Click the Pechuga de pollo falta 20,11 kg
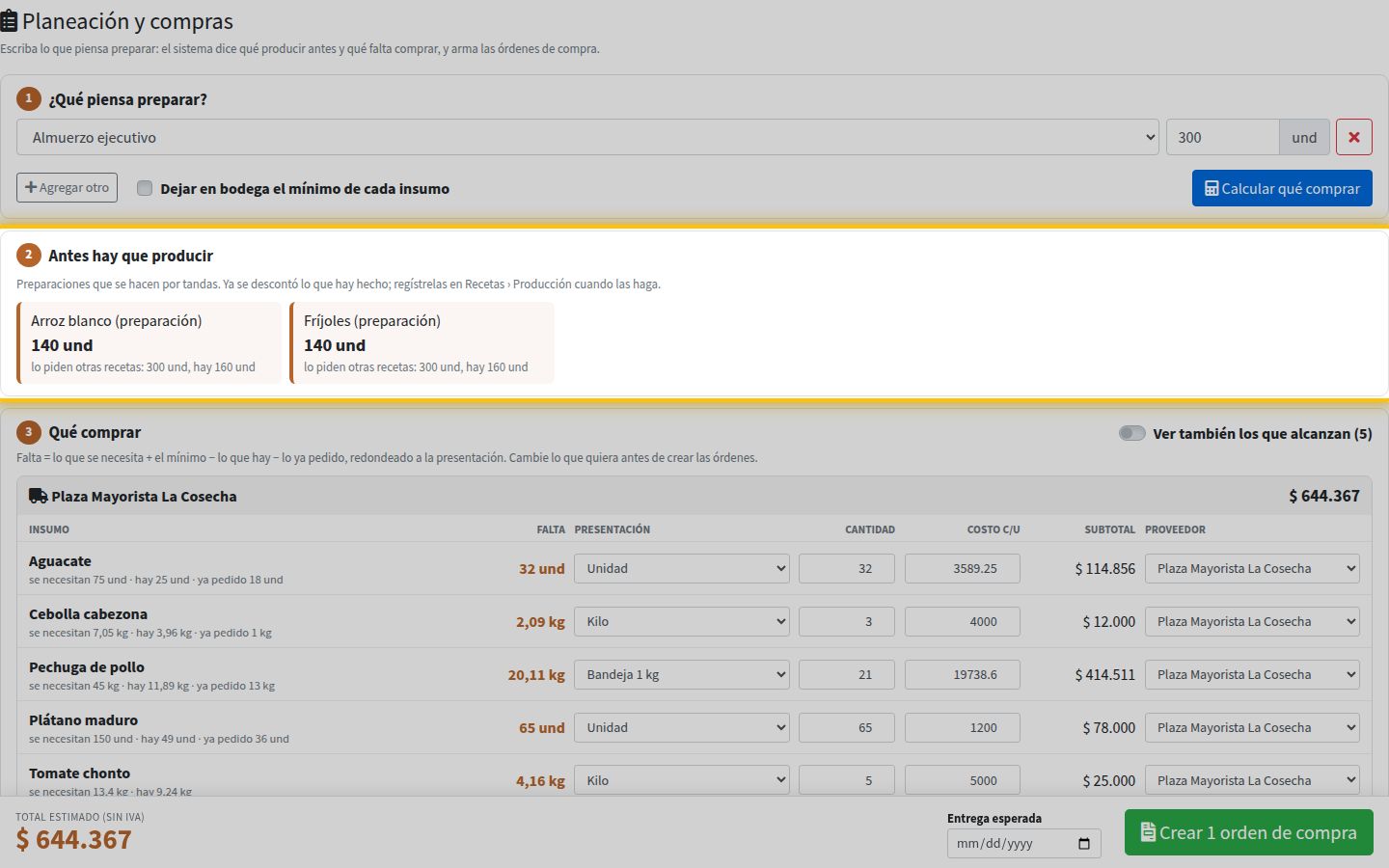 pyautogui.click(x=536, y=675)
